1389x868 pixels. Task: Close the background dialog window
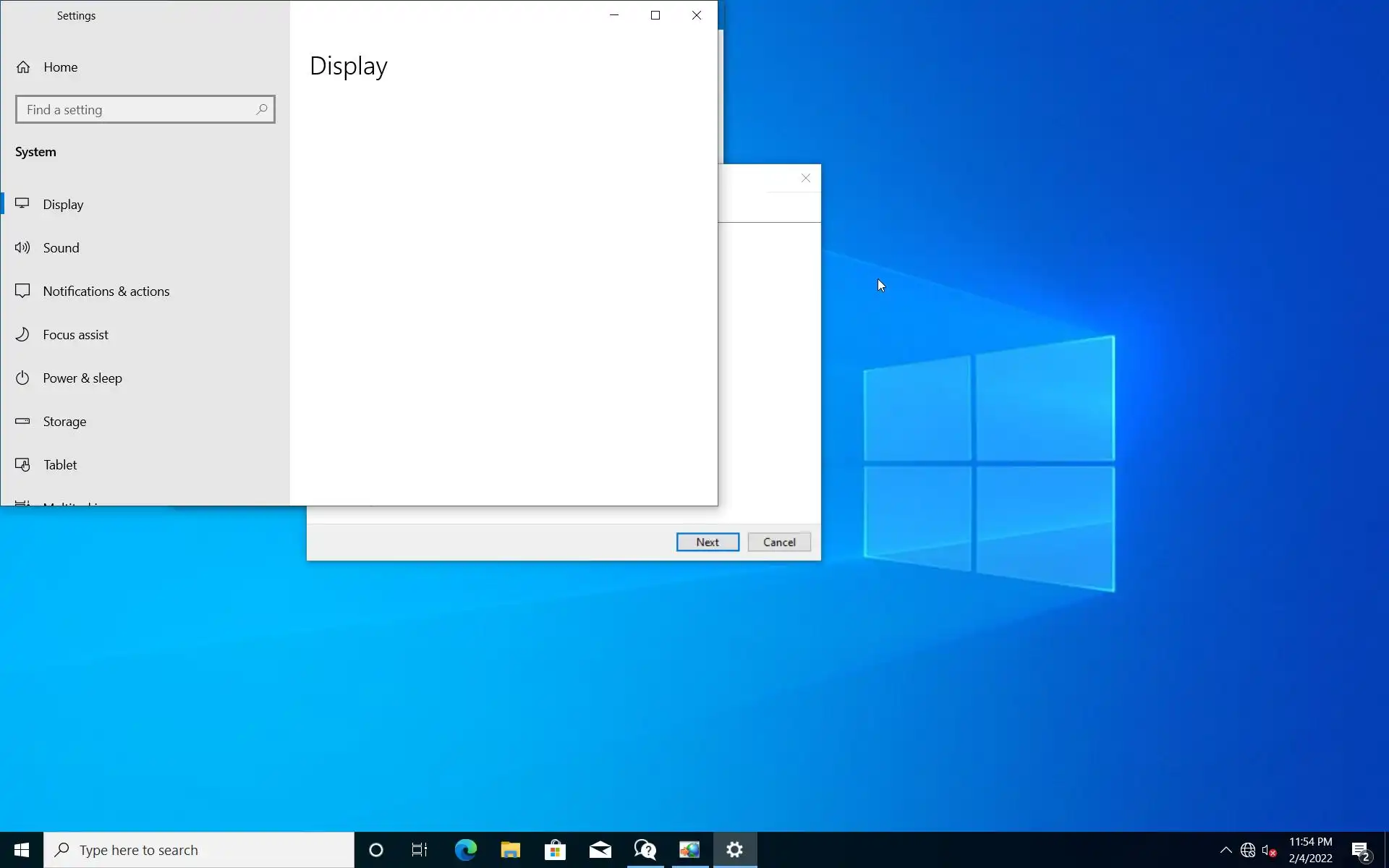pos(805,178)
